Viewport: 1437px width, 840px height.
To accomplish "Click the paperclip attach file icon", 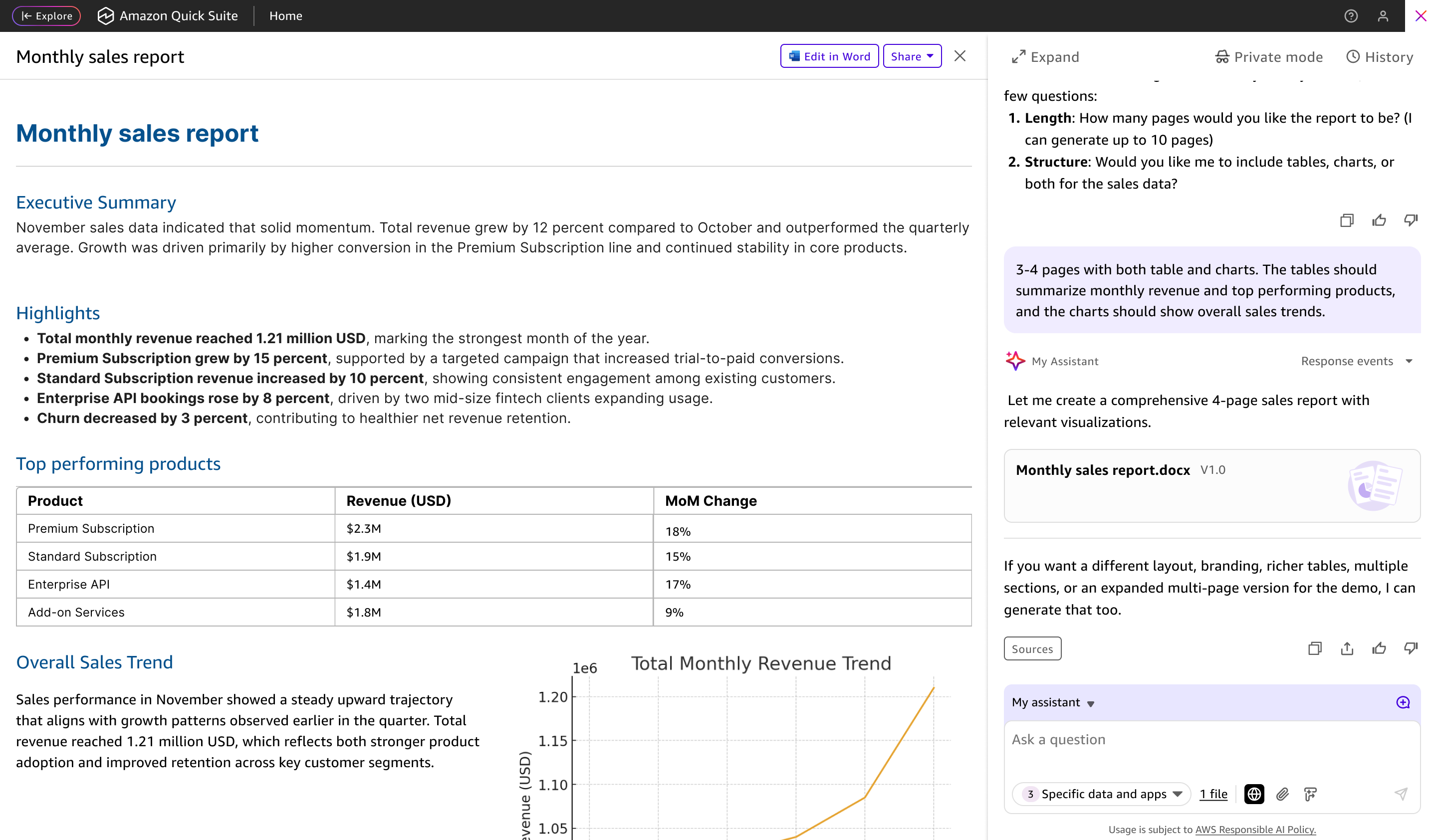I will pyautogui.click(x=1282, y=794).
